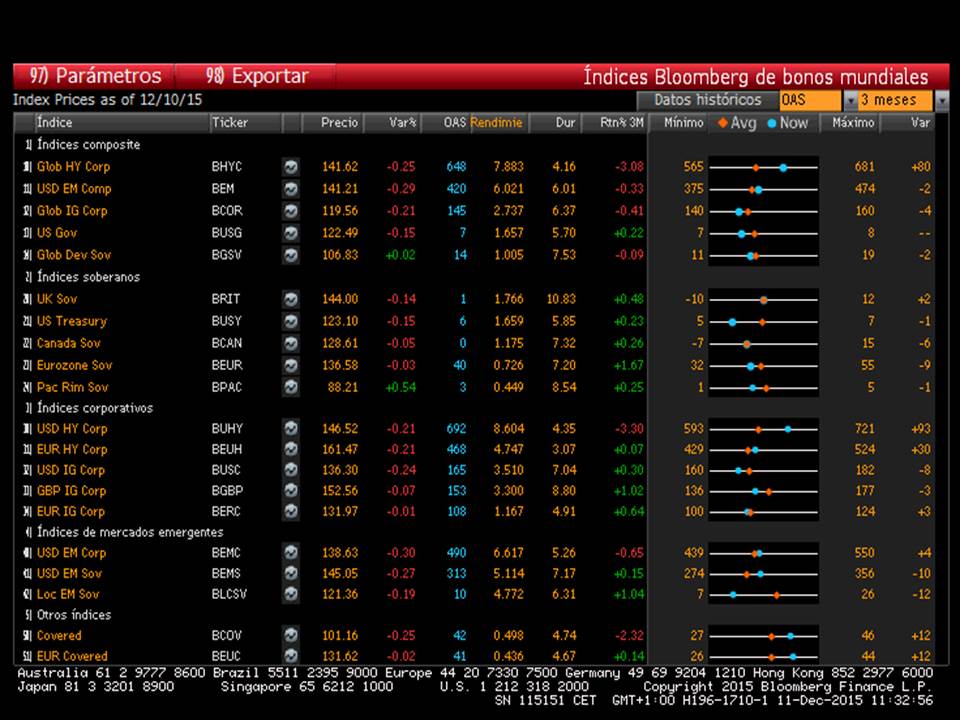Screen dimensions: 960x720
Task: Open chart icon for US Gov row
Action: (x=291, y=233)
